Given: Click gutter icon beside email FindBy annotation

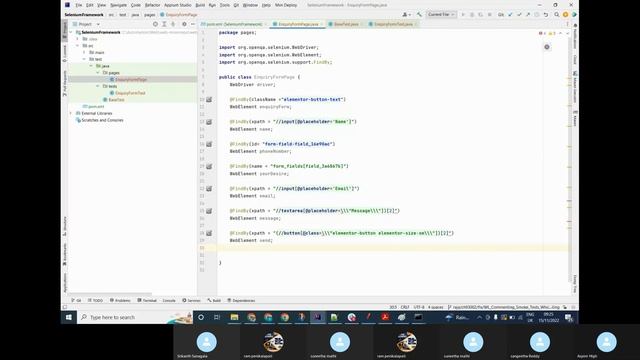Looking at the screenshot, I should pyautogui.click(x=209, y=189).
